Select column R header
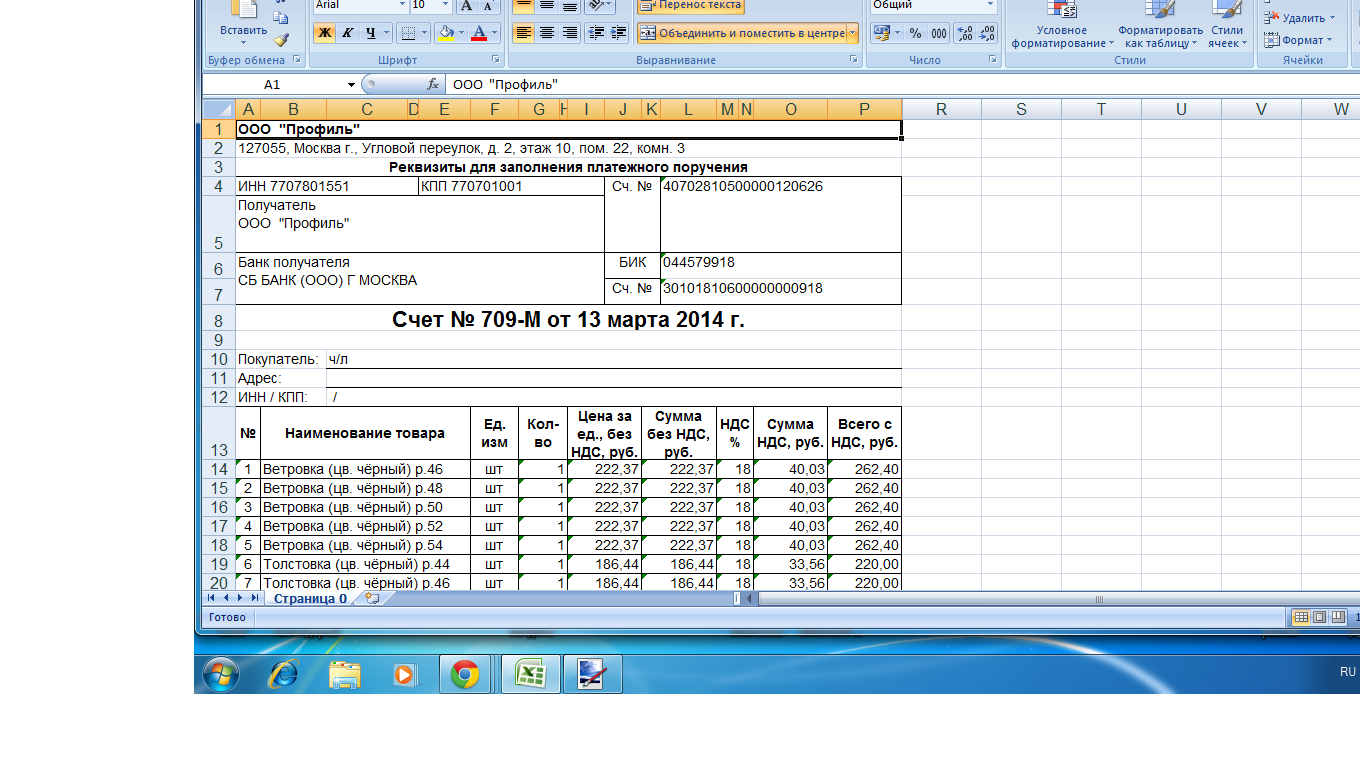The width and height of the screenshot is (1360, 768). [x=941, y=109]
